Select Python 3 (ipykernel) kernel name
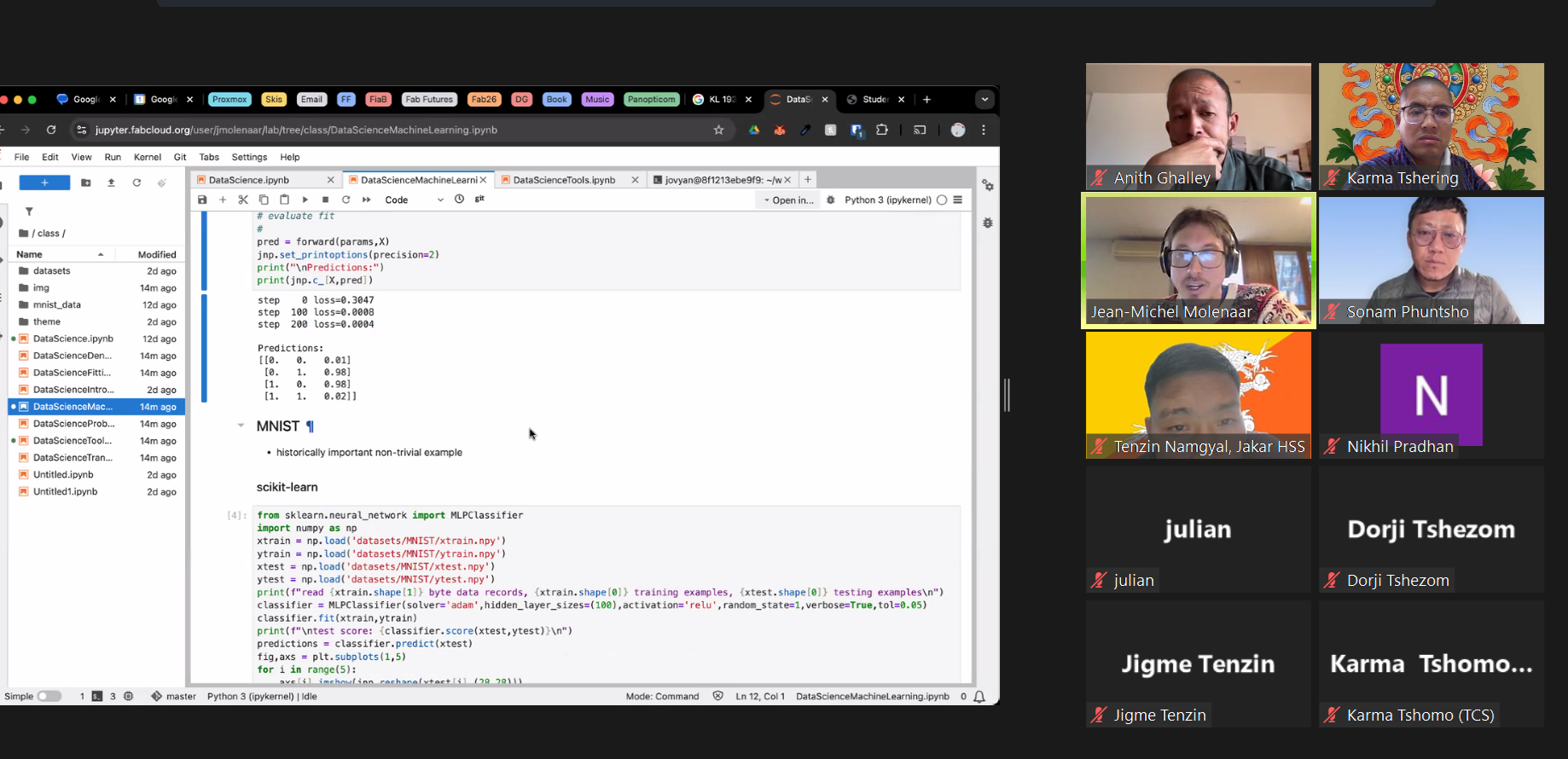Screen dimensions: 1568x759 coord(887,200)
